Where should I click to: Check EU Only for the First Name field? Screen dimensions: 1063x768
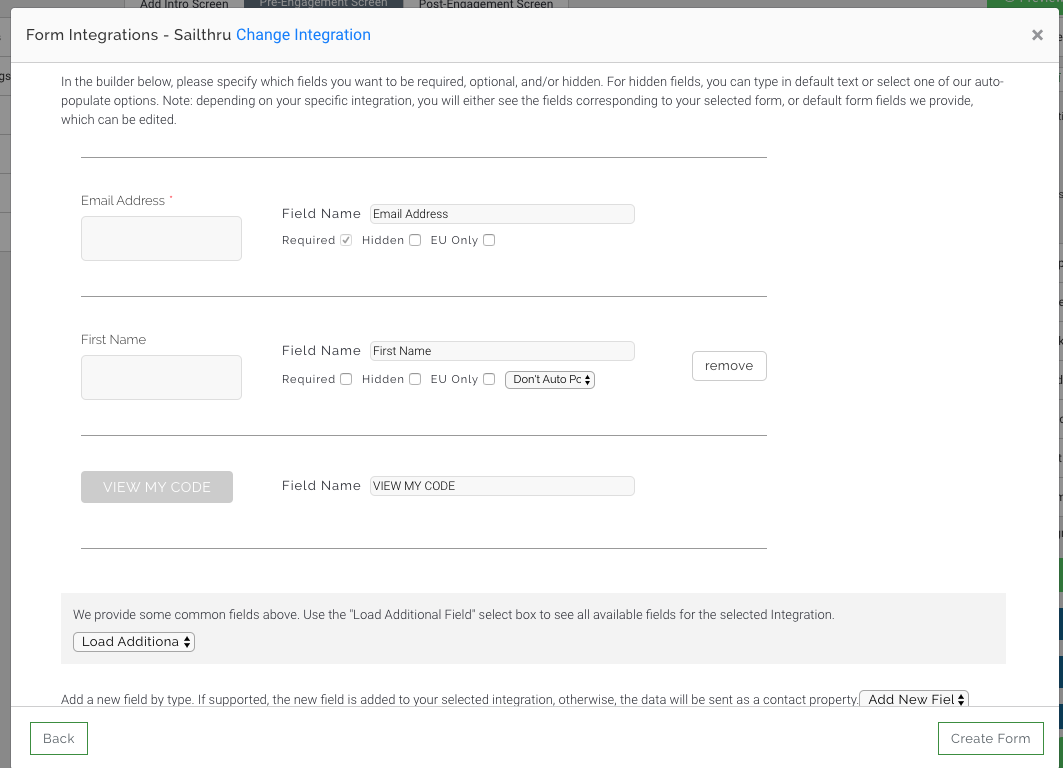[489, 379]
